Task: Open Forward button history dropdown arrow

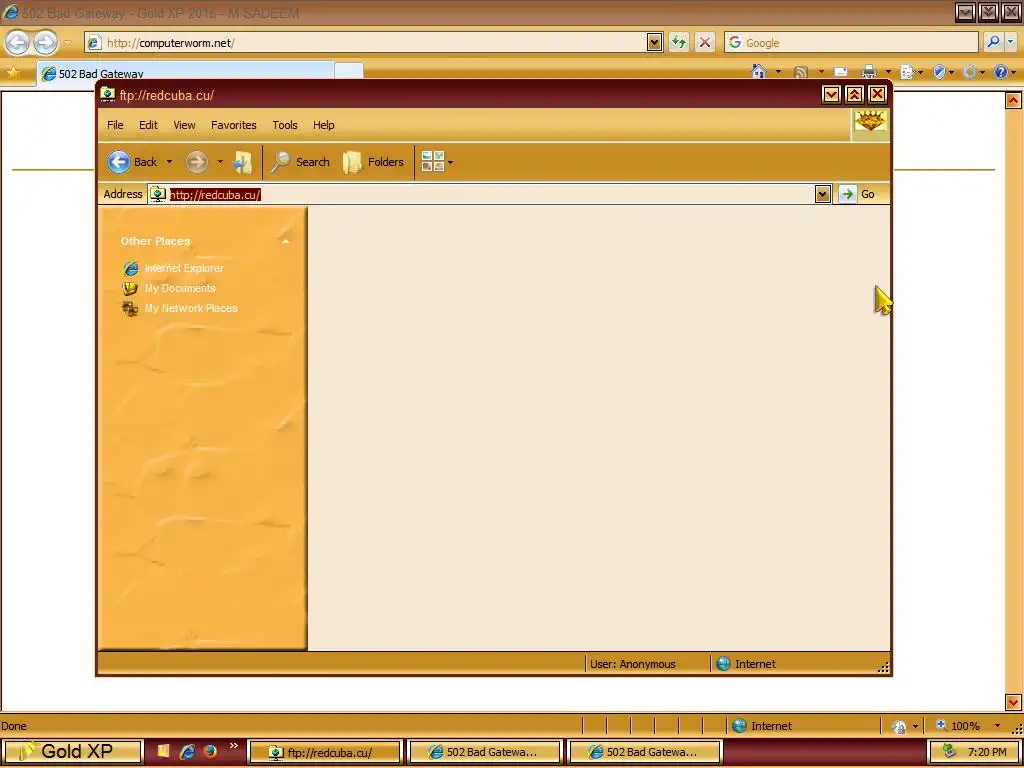Action: coord(220,162)
